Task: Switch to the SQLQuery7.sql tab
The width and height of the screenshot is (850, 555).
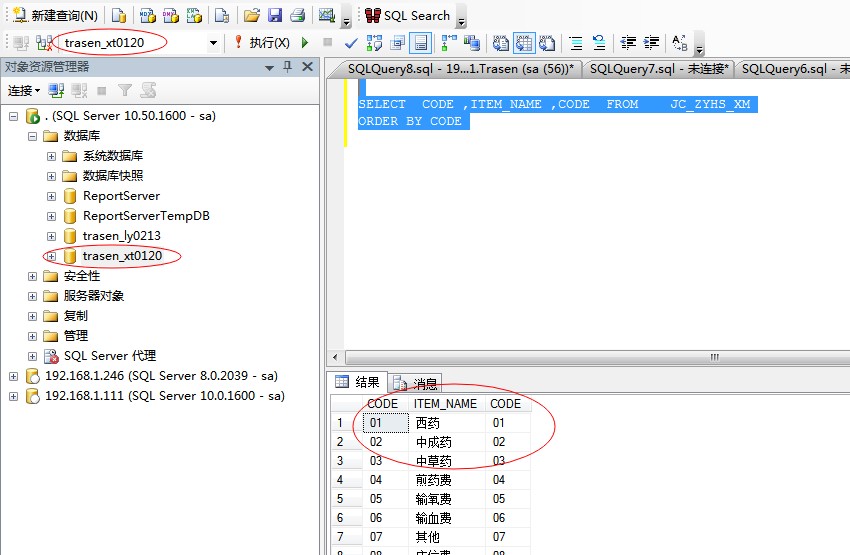Action: tap(658, 69)
